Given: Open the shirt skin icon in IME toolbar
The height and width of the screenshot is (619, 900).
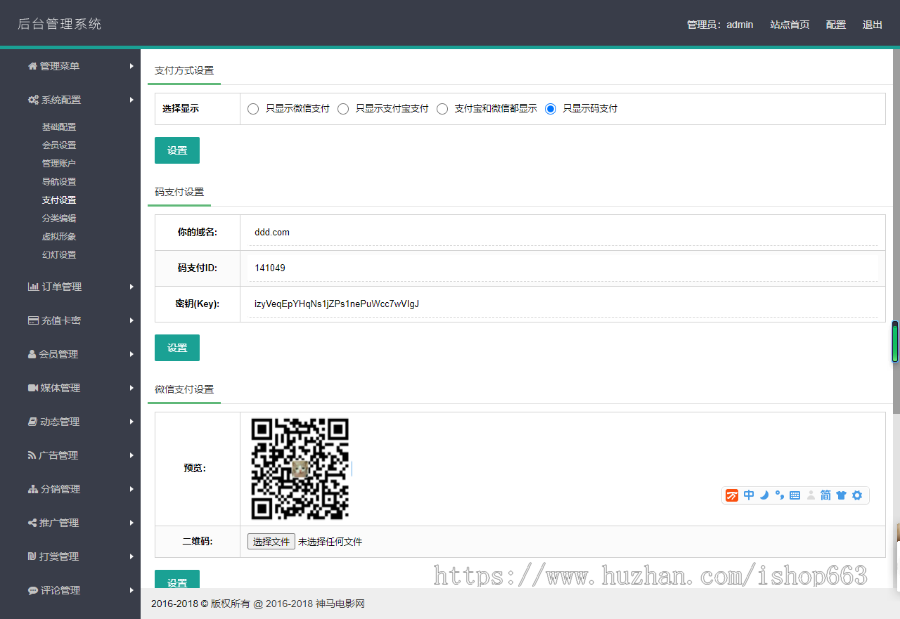Looking at the screenshot, I should coord(841,496).
